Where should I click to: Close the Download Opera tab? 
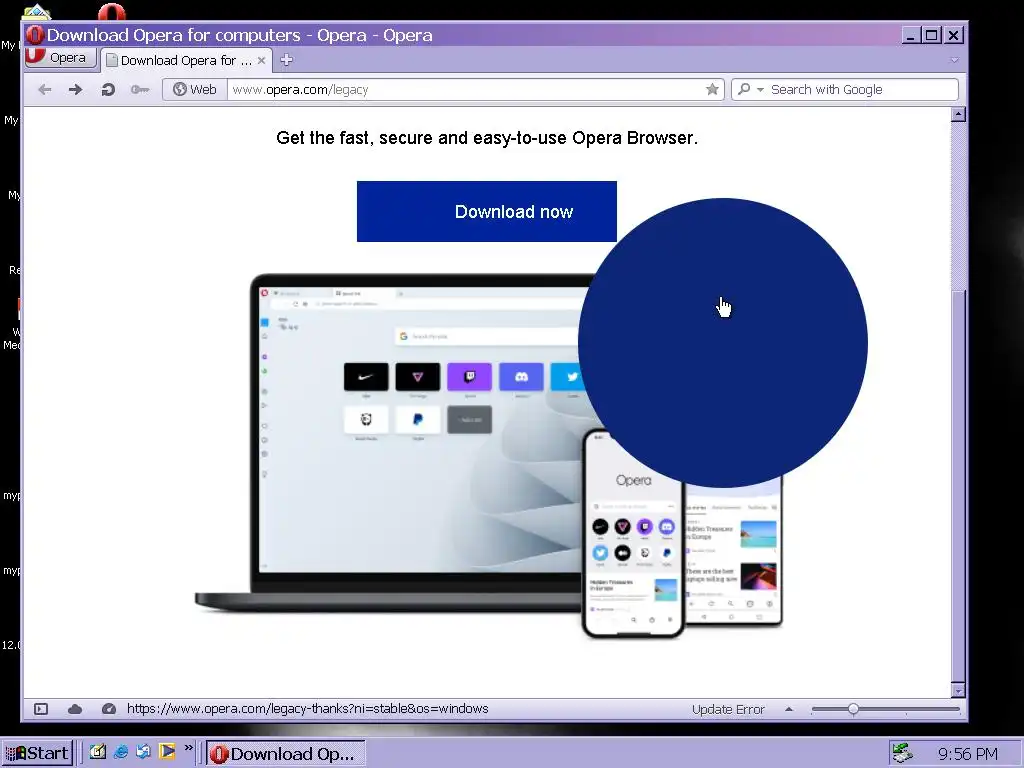(261, 60)
